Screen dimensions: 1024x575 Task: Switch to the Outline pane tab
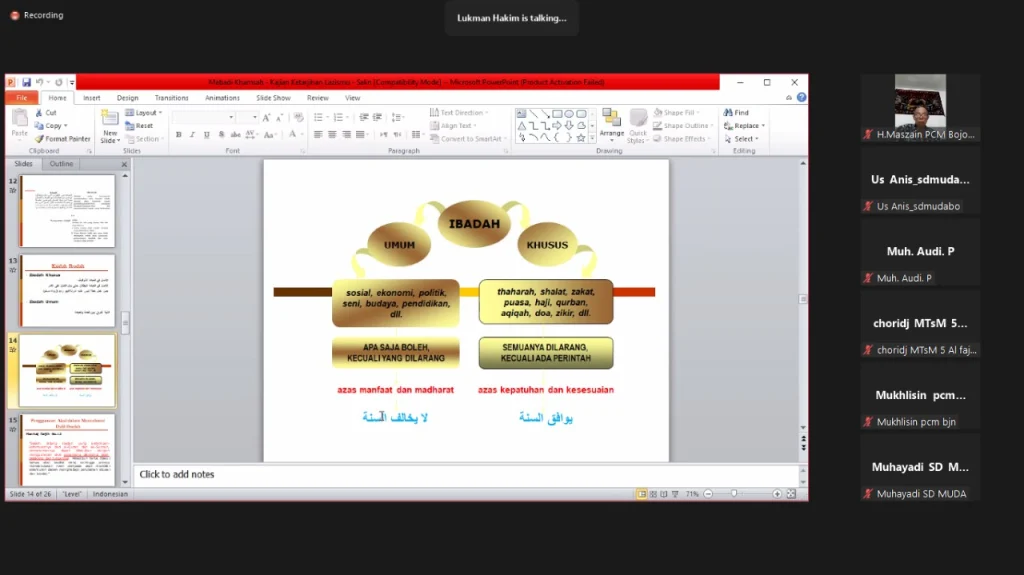coord(62,164)
